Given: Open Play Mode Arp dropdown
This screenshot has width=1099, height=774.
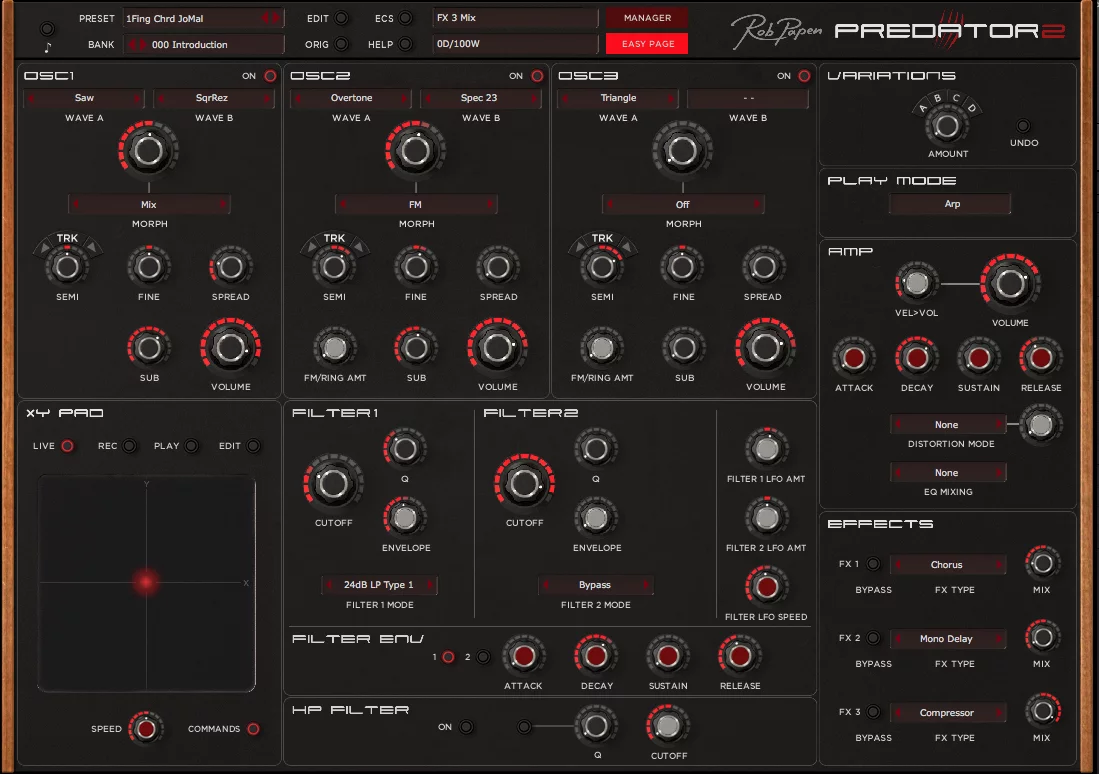Looking at the screenshot, I should [x=950, y=204].
